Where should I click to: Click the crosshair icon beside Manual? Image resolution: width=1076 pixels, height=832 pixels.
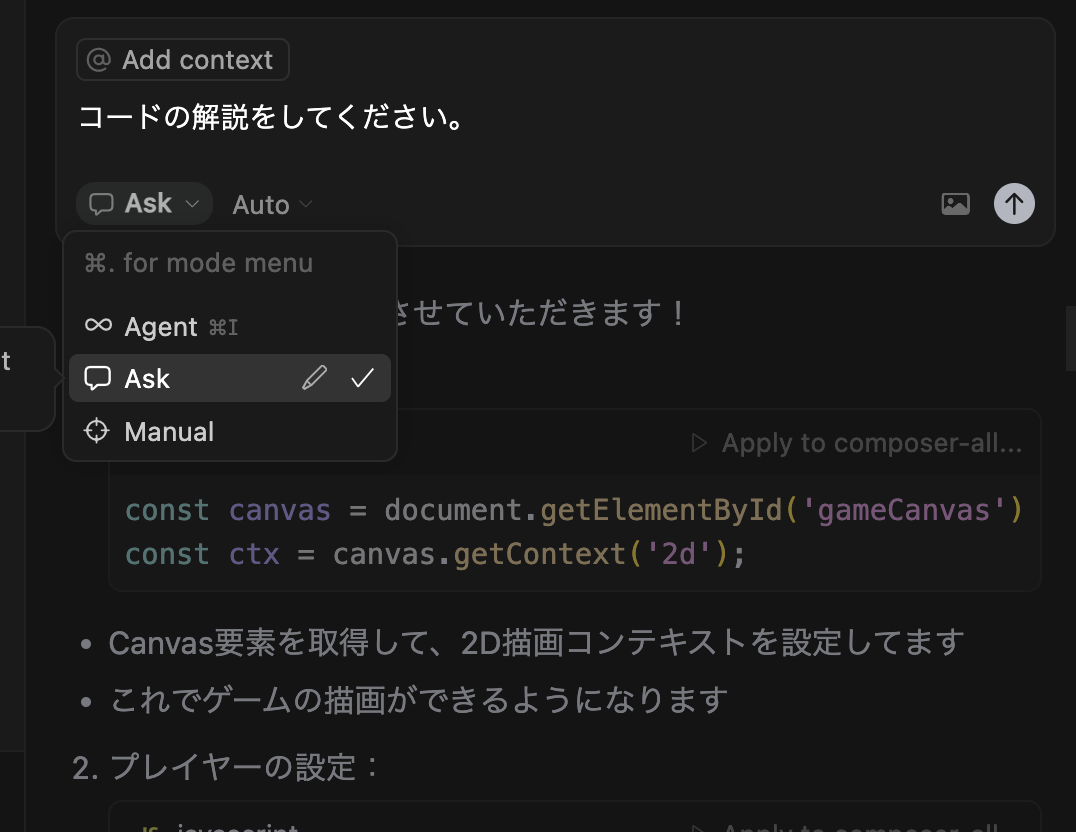click(96, 431)
